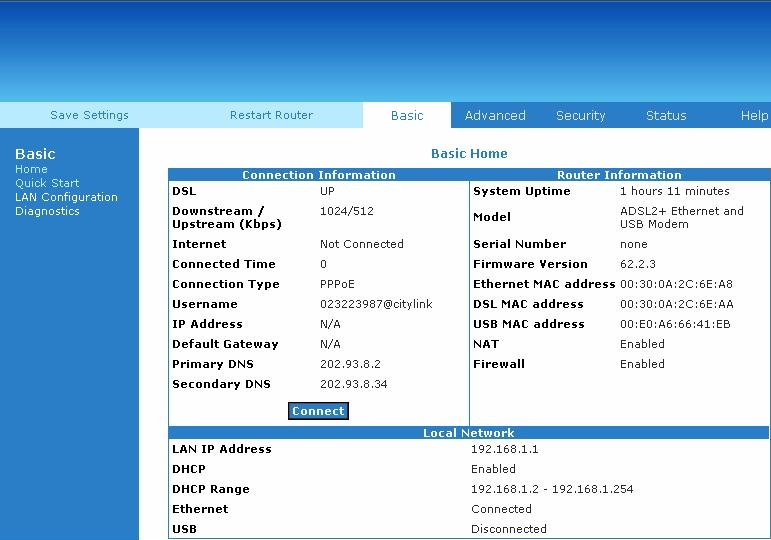Click Secondary DNS value 202.93.8.34

point(354,384)
